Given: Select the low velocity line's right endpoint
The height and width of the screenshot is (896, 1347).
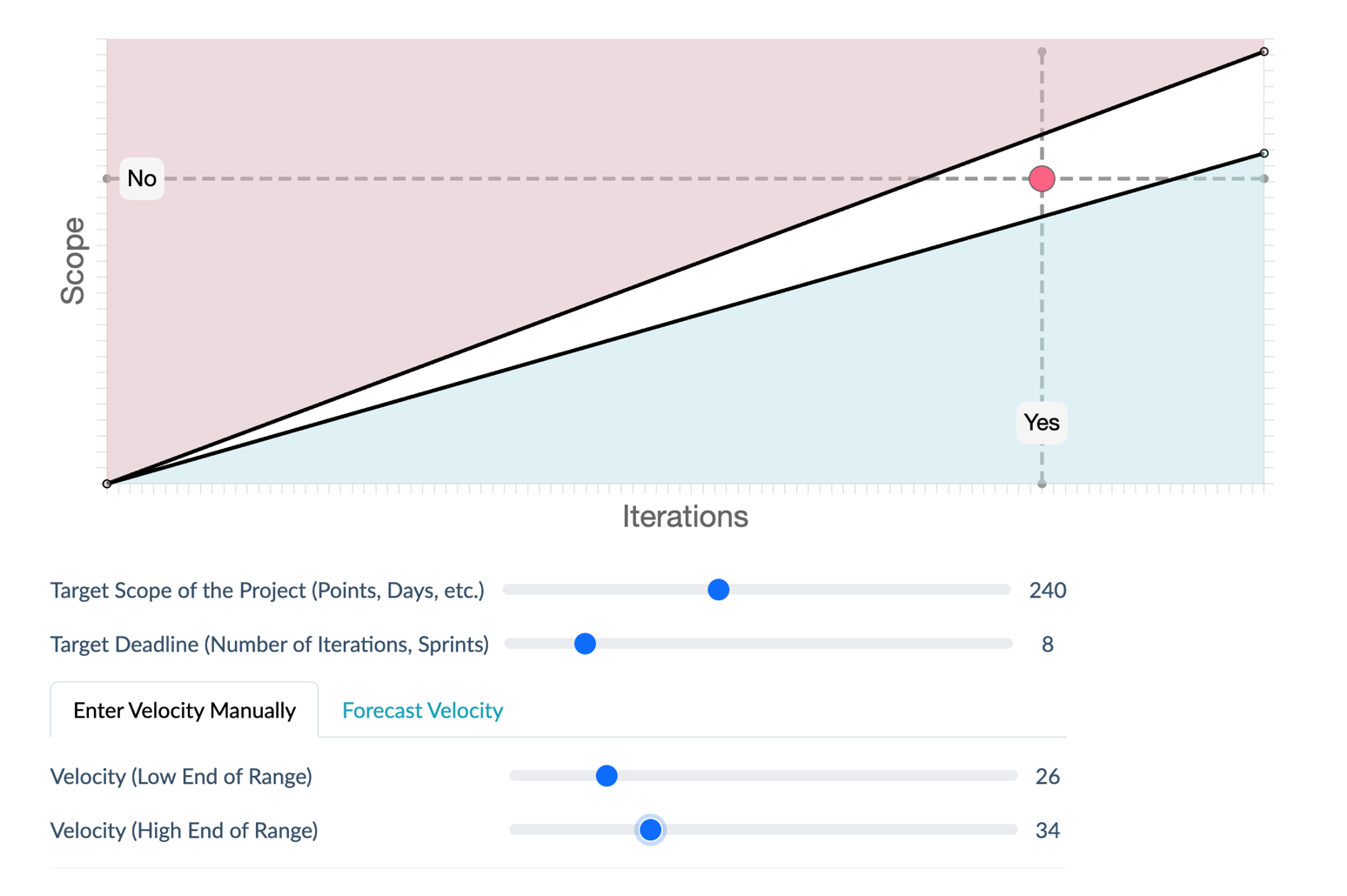Looking at the screenshot, I should click(x=1264, y=154).
